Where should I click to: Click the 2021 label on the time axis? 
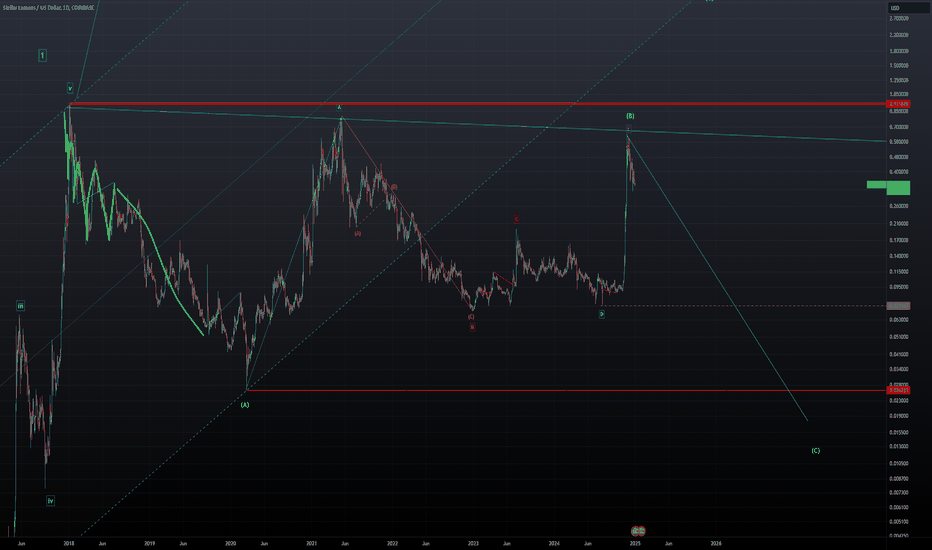pyautogui.click(x=311, y=543)
